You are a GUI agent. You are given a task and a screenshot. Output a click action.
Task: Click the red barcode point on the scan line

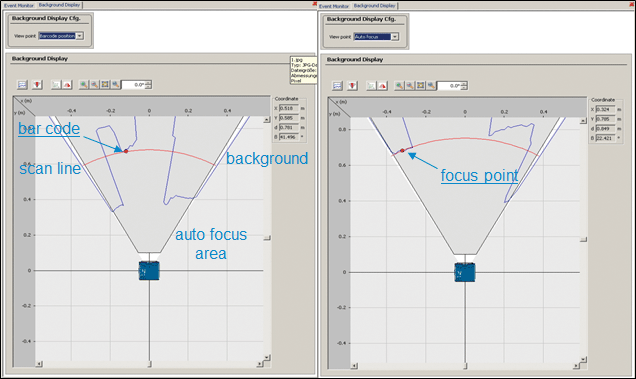coord(126,151)
